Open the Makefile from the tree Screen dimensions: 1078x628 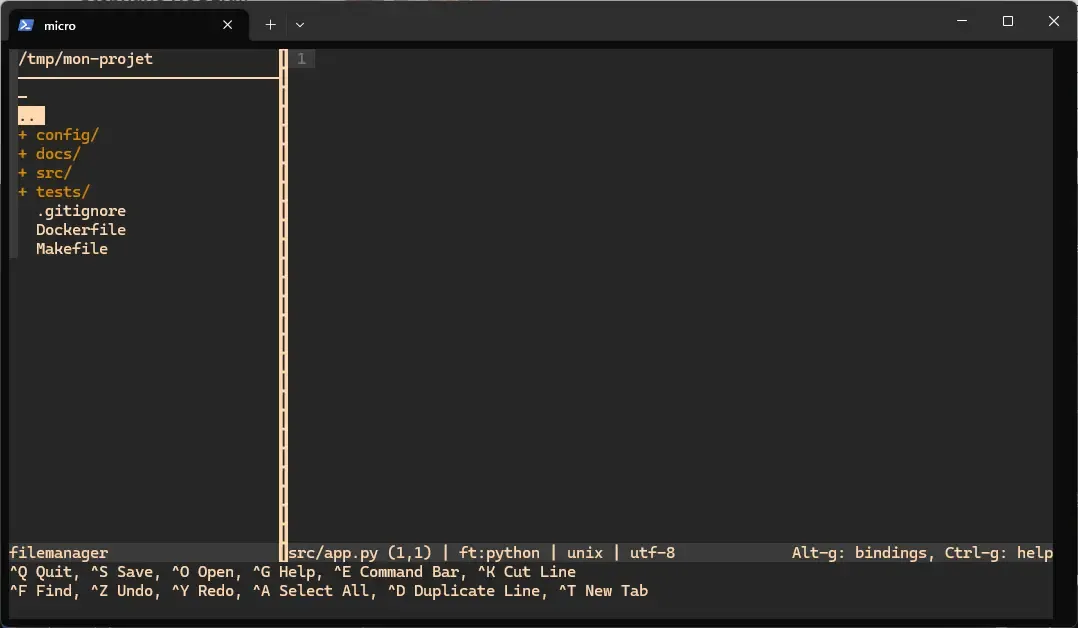point(71,248)
